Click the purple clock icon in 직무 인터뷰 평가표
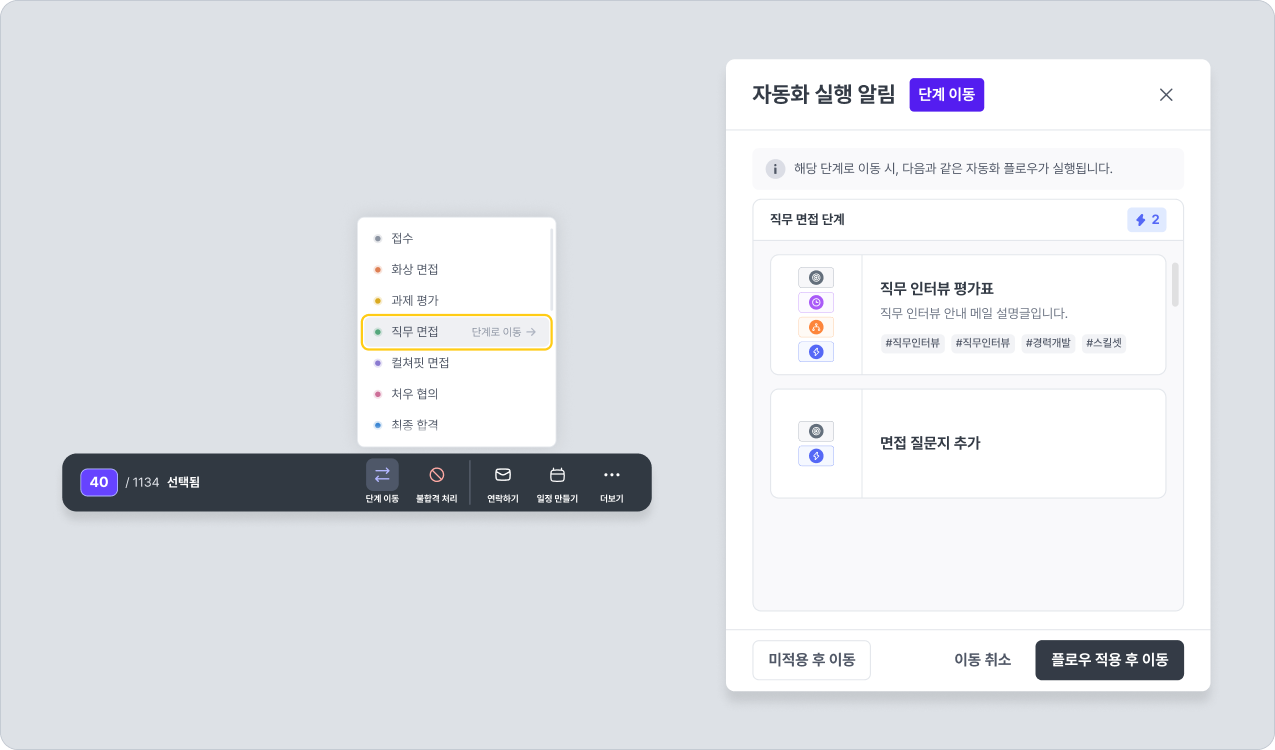This screenshot has width=1275, height=750. tap(816, 302)
